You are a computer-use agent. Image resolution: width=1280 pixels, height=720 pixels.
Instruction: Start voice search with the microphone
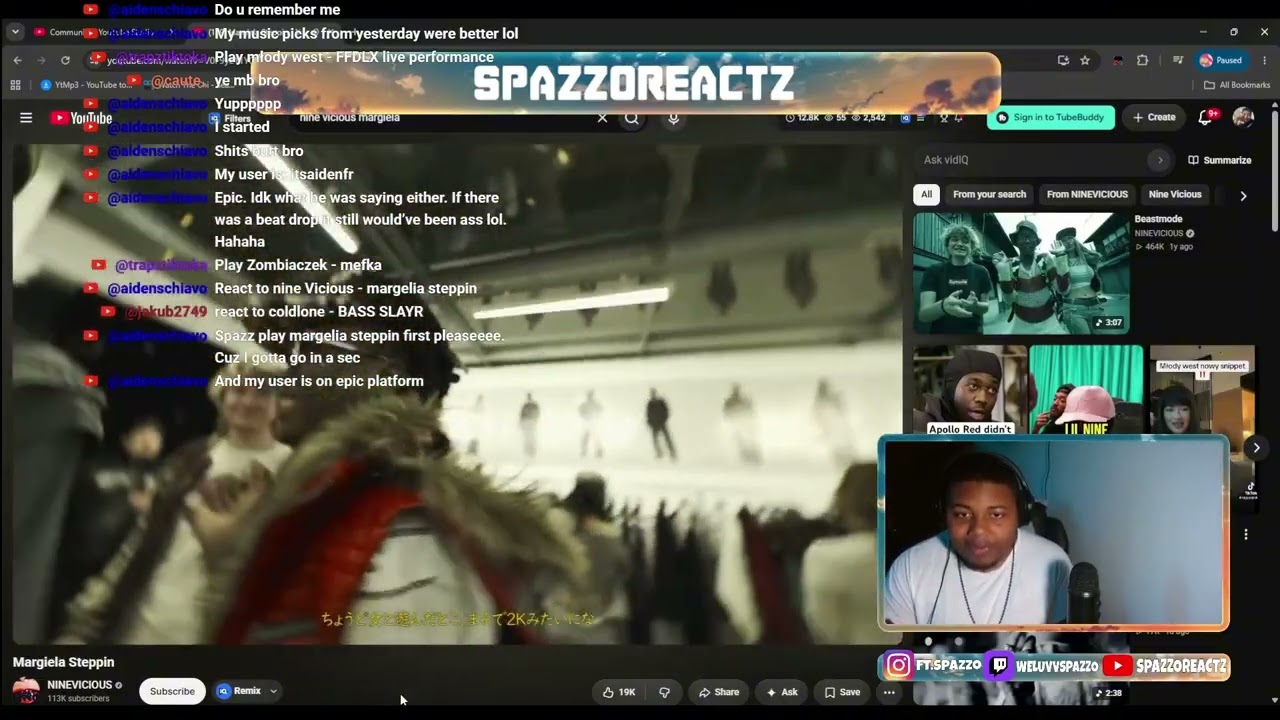click(673, 118)
